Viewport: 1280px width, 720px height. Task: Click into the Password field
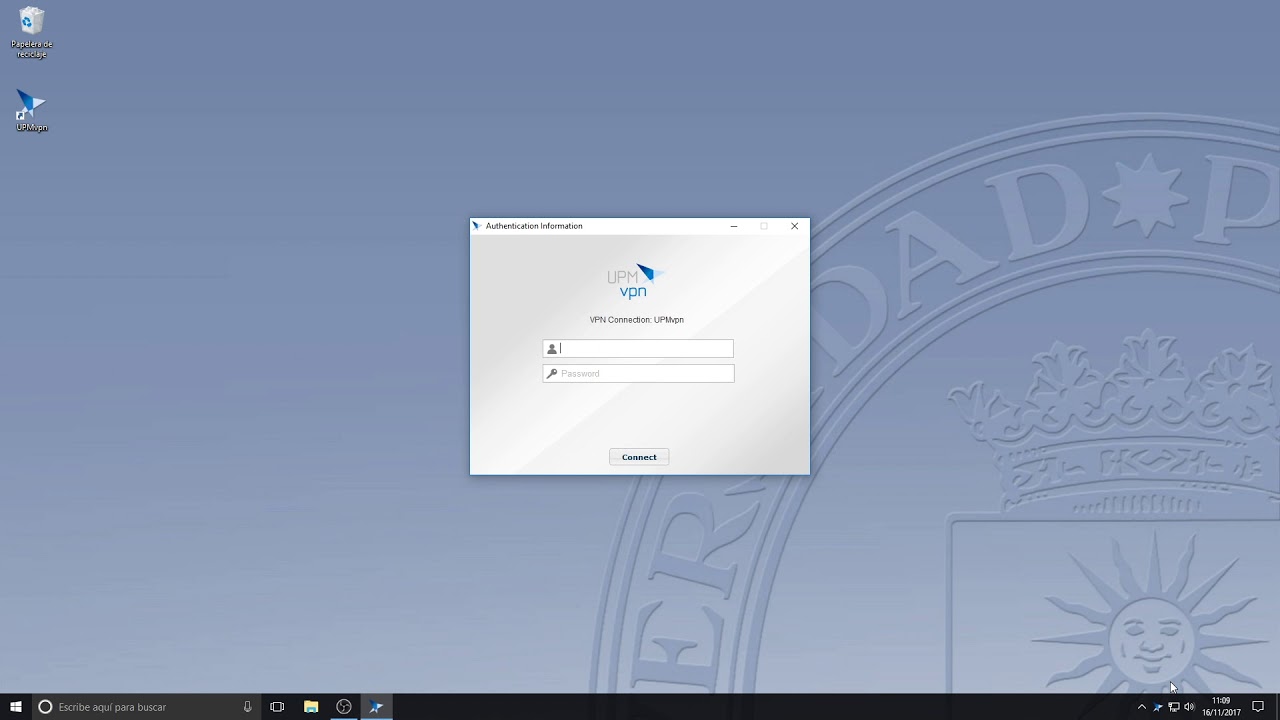pos(638,374)
